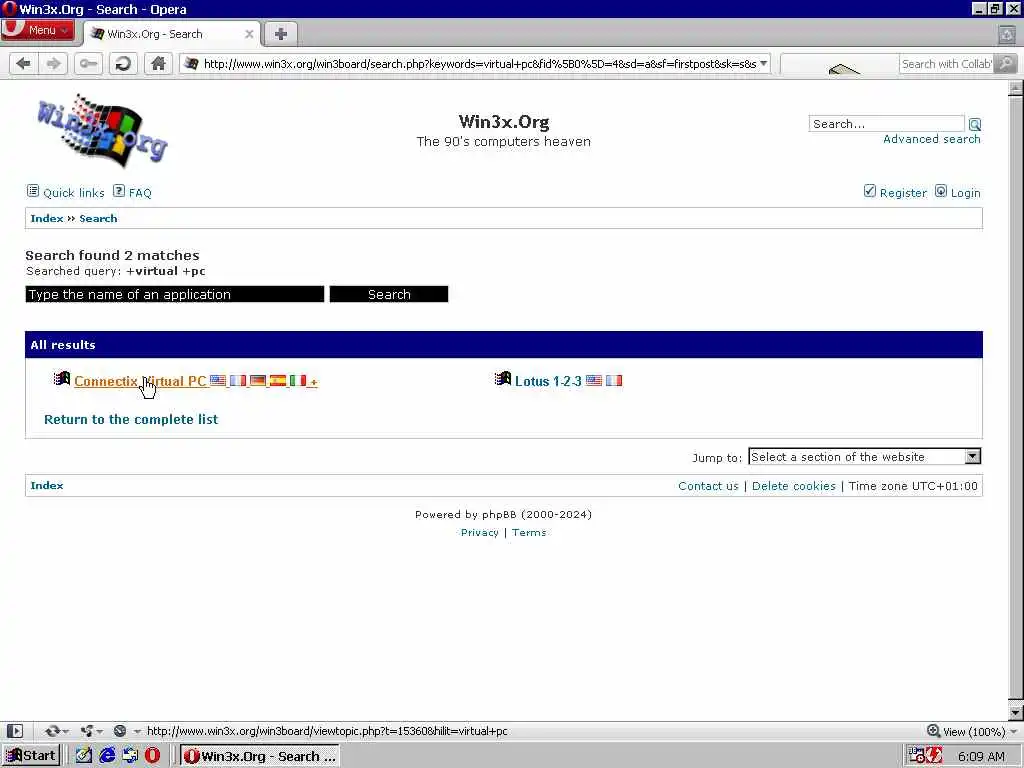Select the Win3x.Org - Search tab
1024x768 pixels.
tap(171, 34)
